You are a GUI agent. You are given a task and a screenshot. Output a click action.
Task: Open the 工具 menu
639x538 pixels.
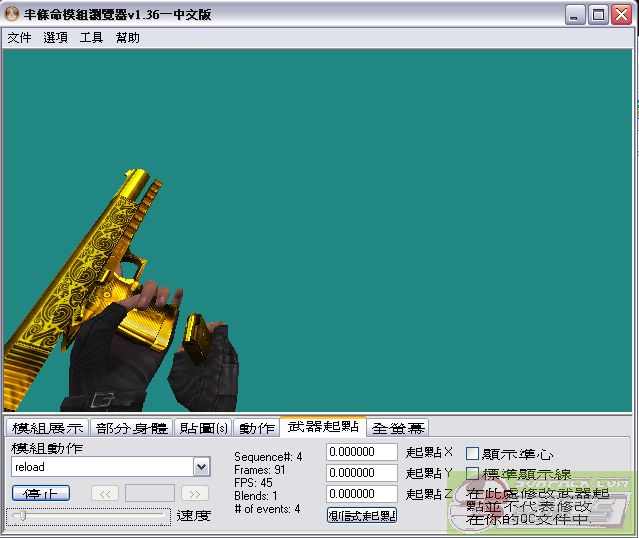(91, 38)
